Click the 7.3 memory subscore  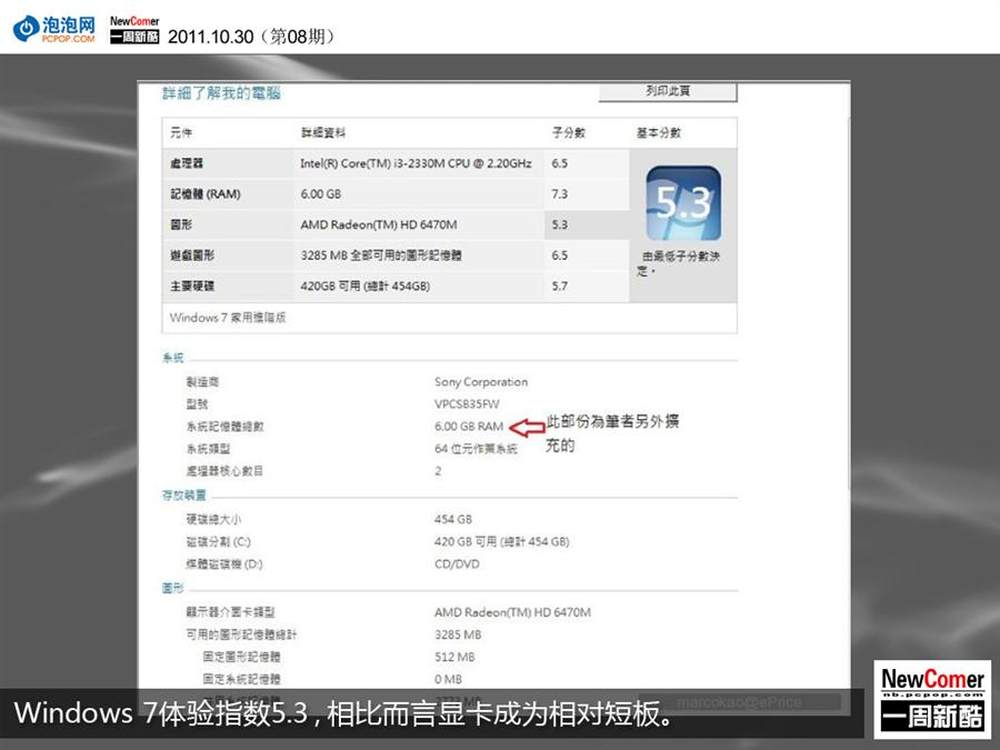pos(559,194)
